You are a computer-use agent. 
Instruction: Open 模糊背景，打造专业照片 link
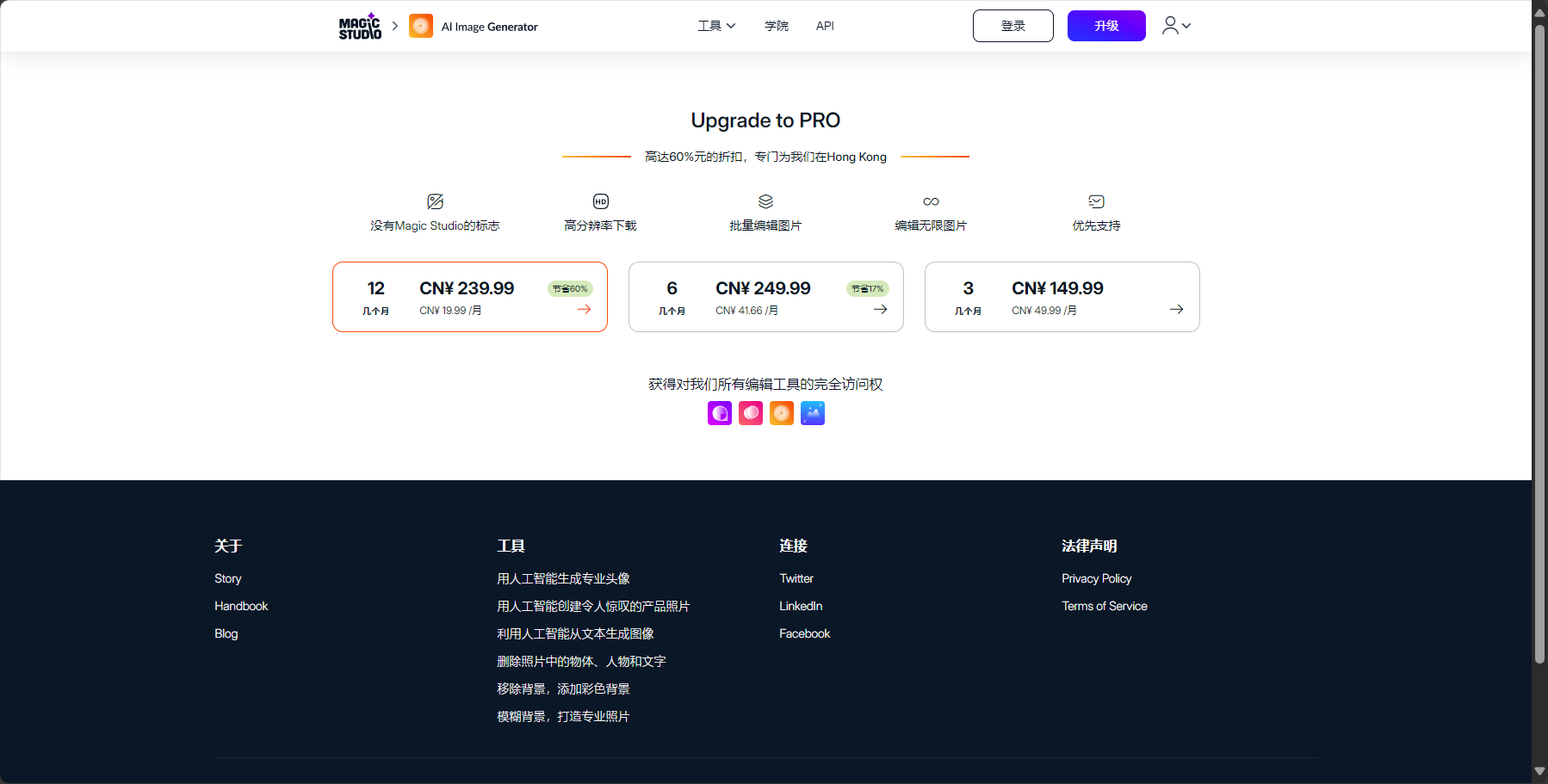click(563, 716)
